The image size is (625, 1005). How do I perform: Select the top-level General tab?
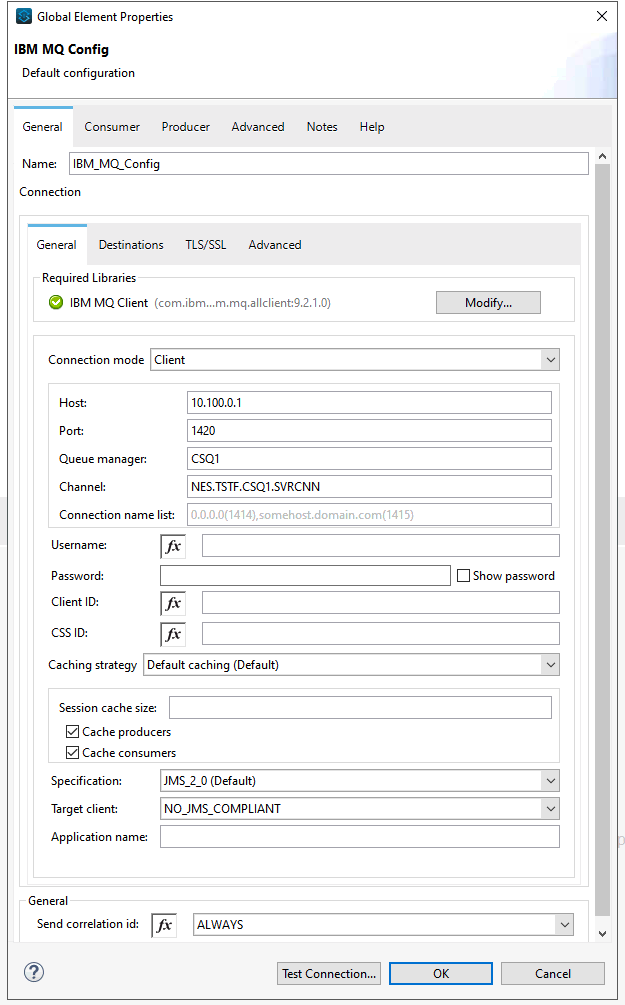click(43, 127)
